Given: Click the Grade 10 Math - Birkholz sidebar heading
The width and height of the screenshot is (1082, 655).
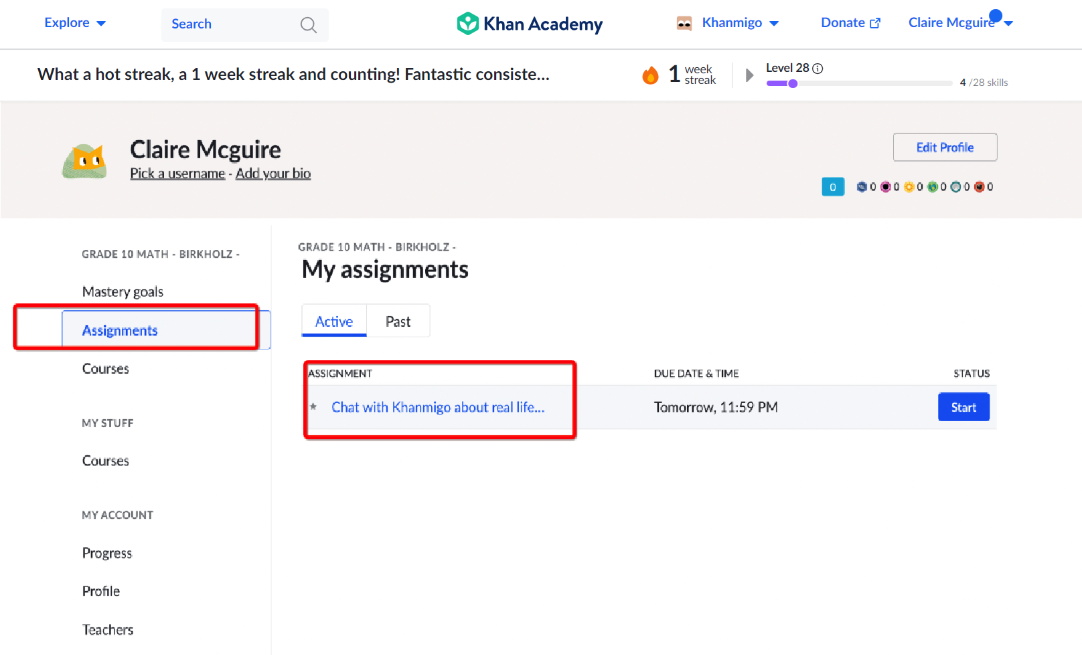Looking at the screenshot, I should point(161,254).
